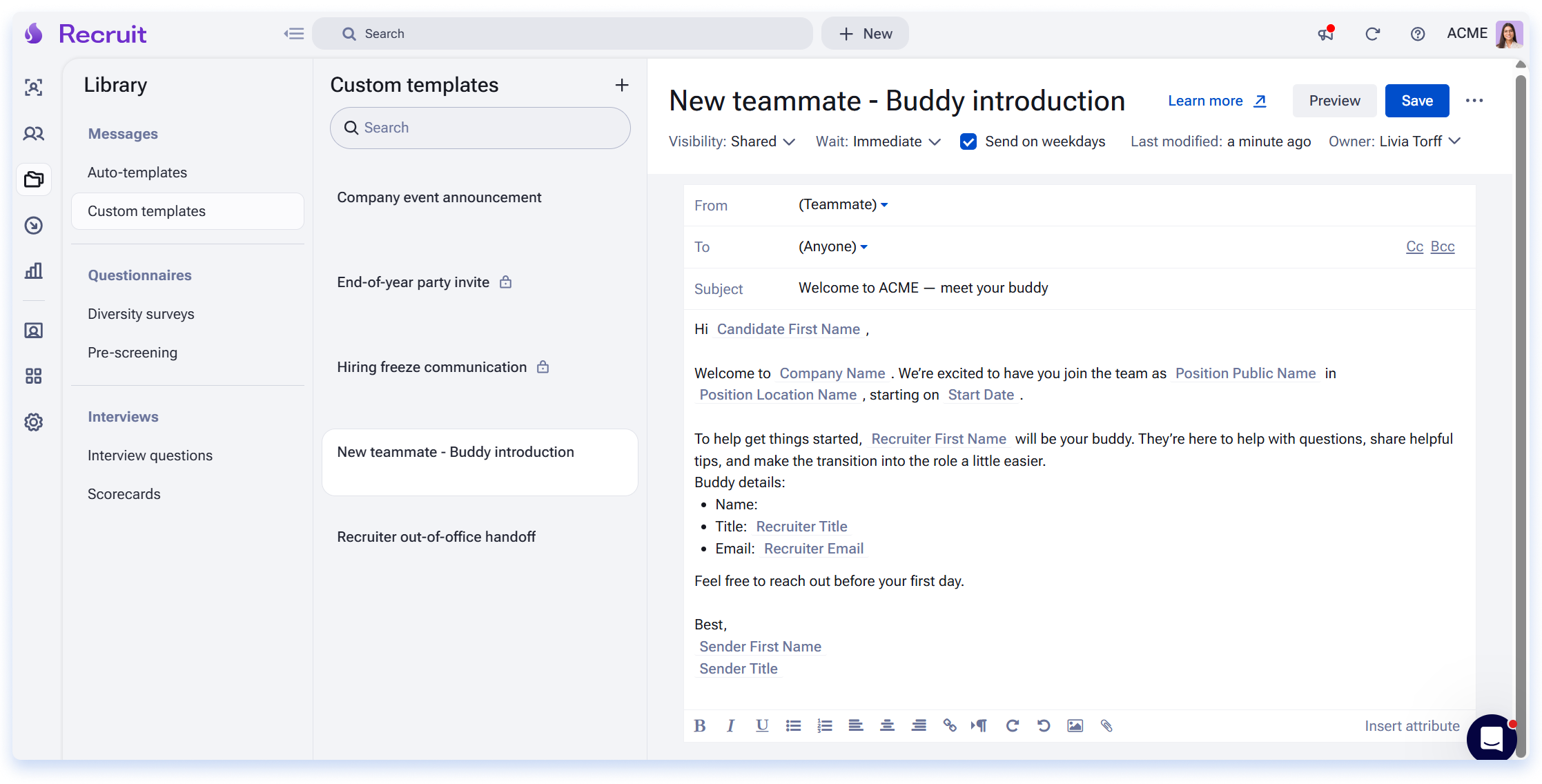This screenshot has width=1542, height=784.
Task: Click the refresh icon in header
Action: [1372, 34]
